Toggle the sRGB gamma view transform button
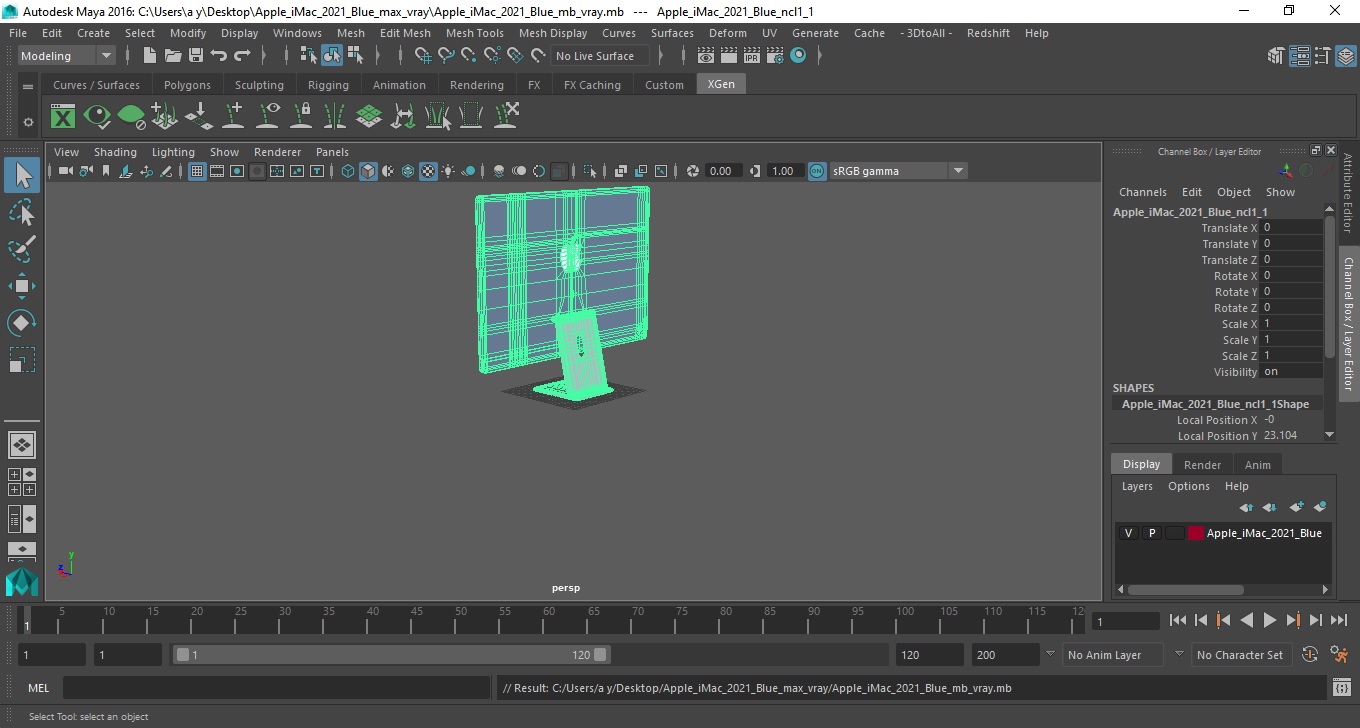This screenshot has width=1360, height=728. click(817, 171)
